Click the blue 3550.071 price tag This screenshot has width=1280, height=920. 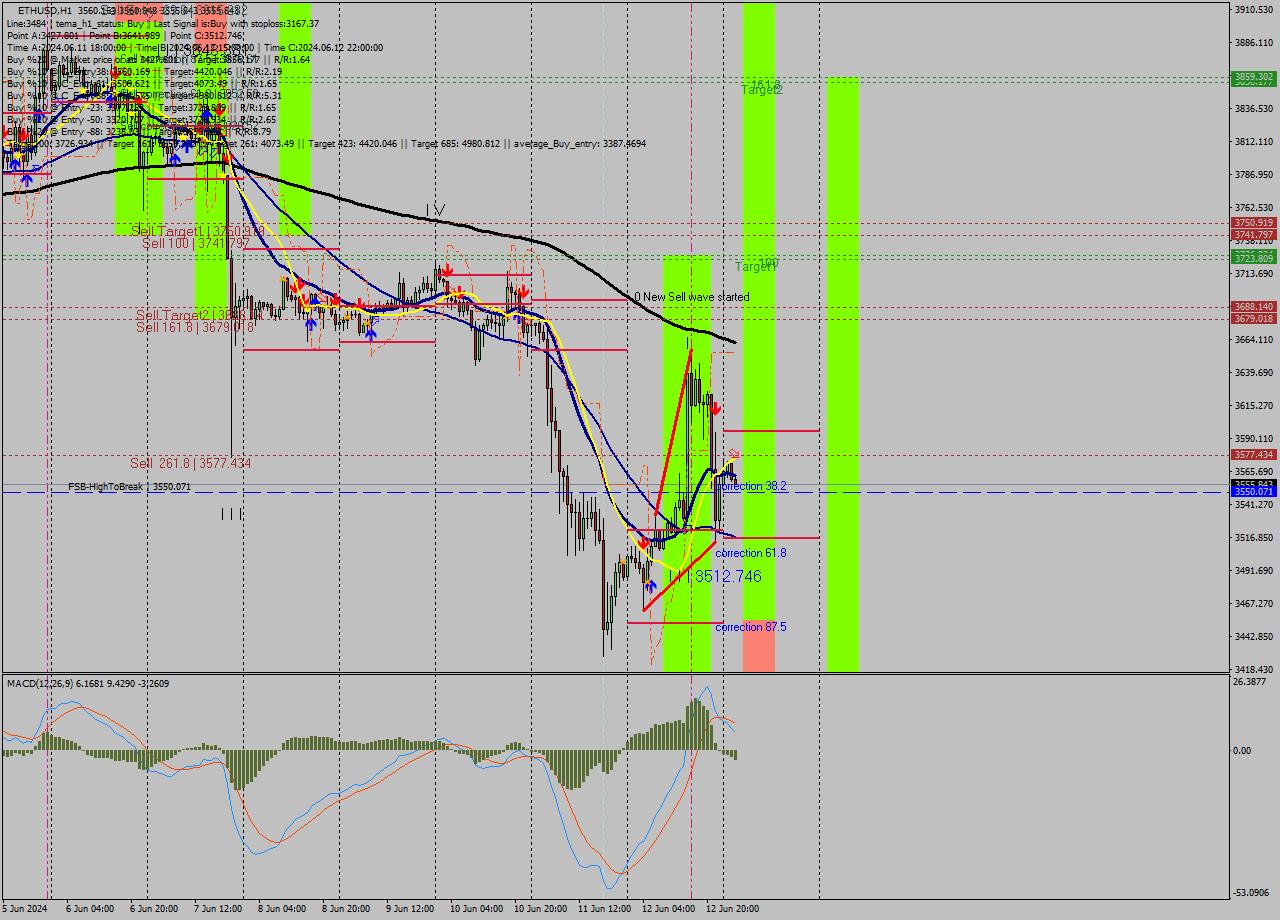(1253, 491)
